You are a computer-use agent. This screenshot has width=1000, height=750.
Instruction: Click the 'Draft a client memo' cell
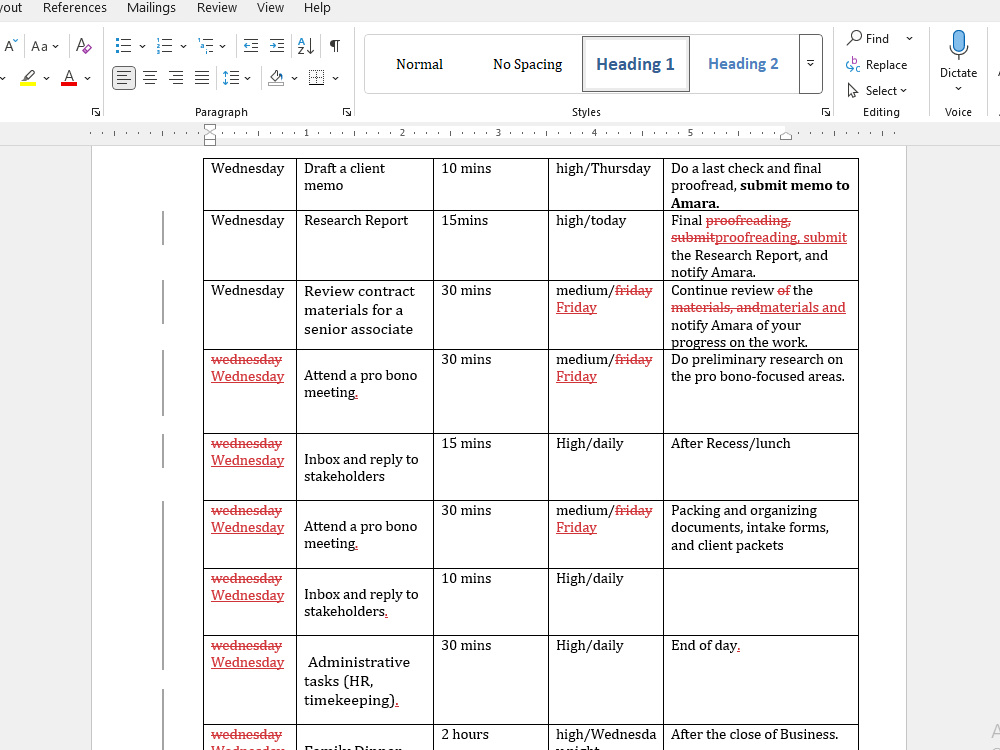click(x=365, y=185)
